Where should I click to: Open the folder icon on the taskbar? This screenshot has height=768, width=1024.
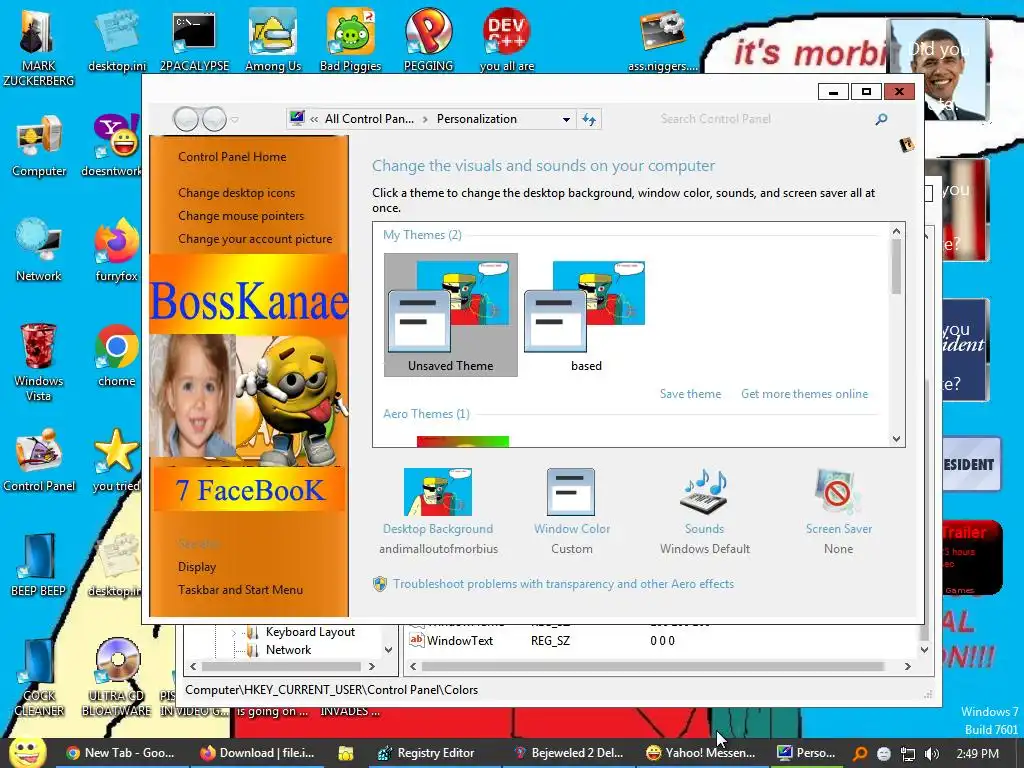pyautogui.click(x=345, y=753)
